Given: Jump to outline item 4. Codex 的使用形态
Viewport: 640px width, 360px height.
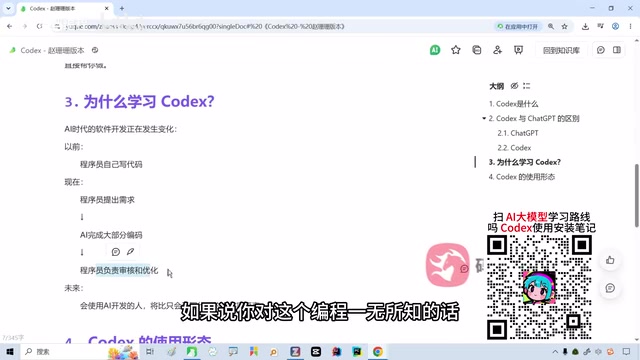Looking at the screenshot, I should click(522, 177).
